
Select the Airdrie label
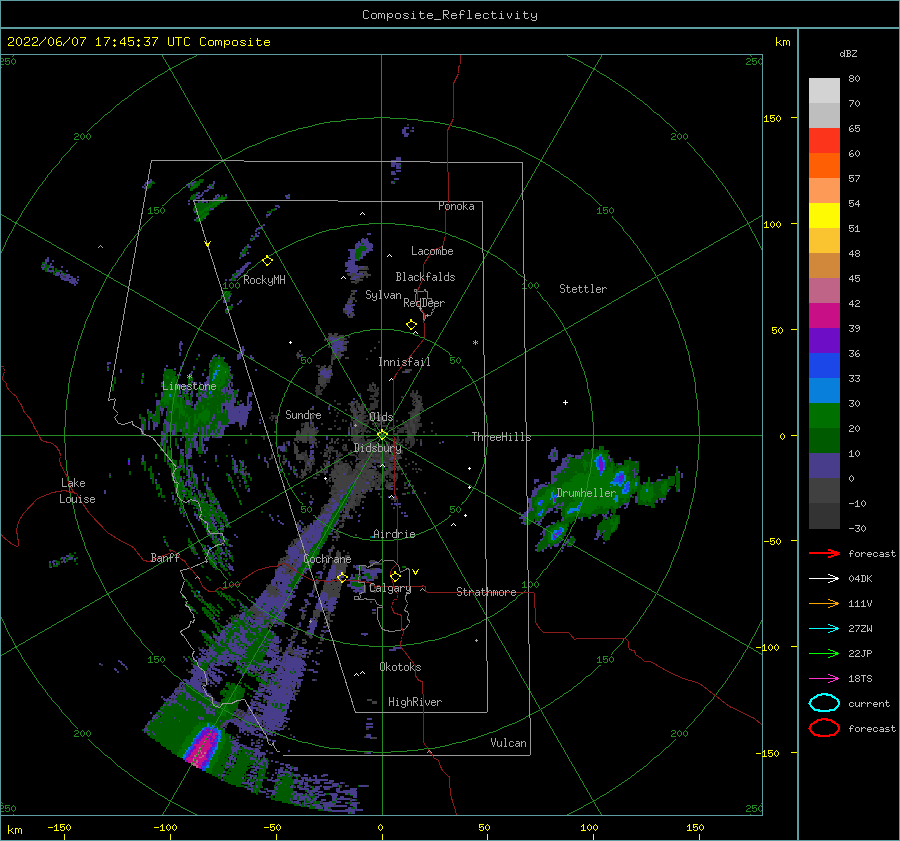[394, 534]
